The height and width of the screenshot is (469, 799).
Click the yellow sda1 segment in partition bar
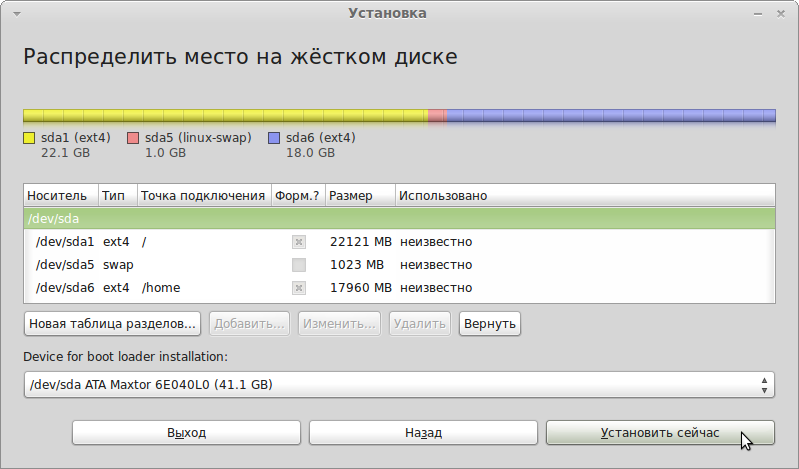click(x=225, y=116)
